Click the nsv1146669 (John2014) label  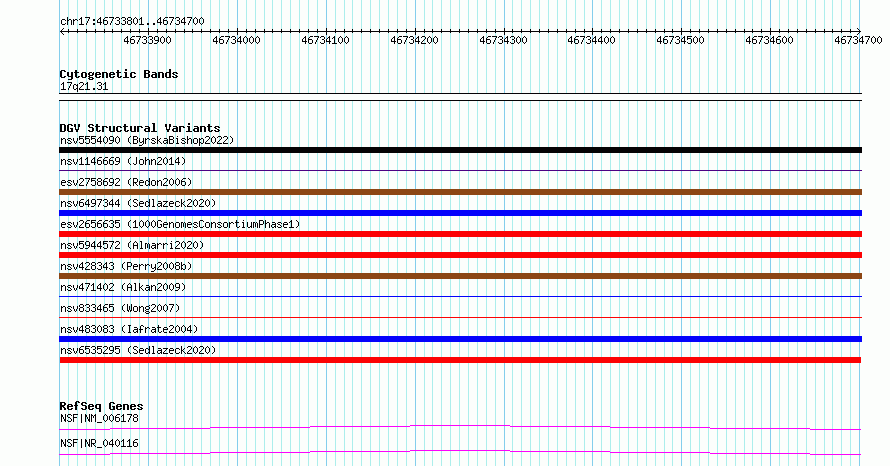coord(123,161)
